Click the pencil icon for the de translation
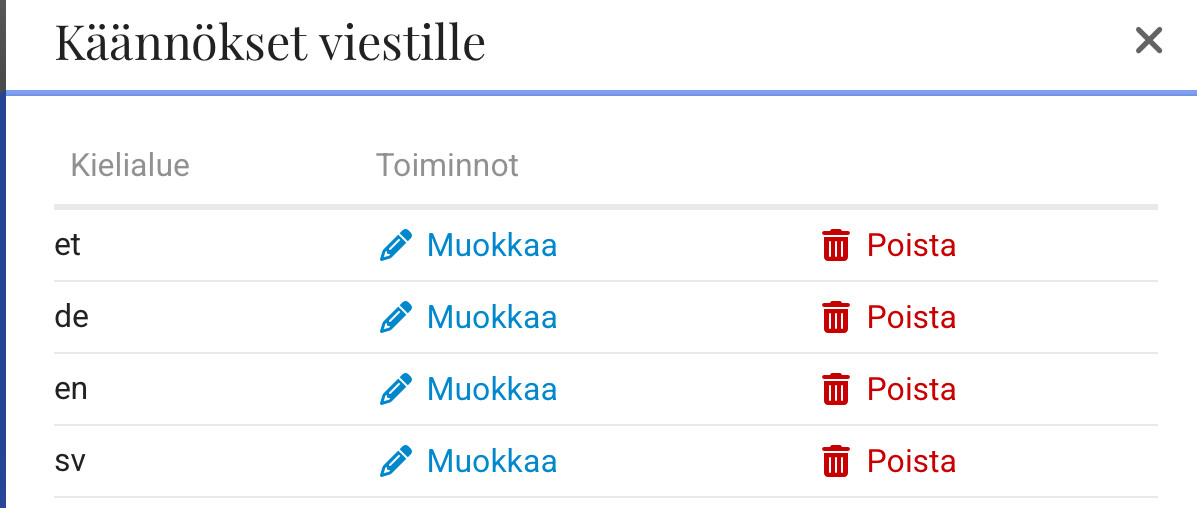 396,317
